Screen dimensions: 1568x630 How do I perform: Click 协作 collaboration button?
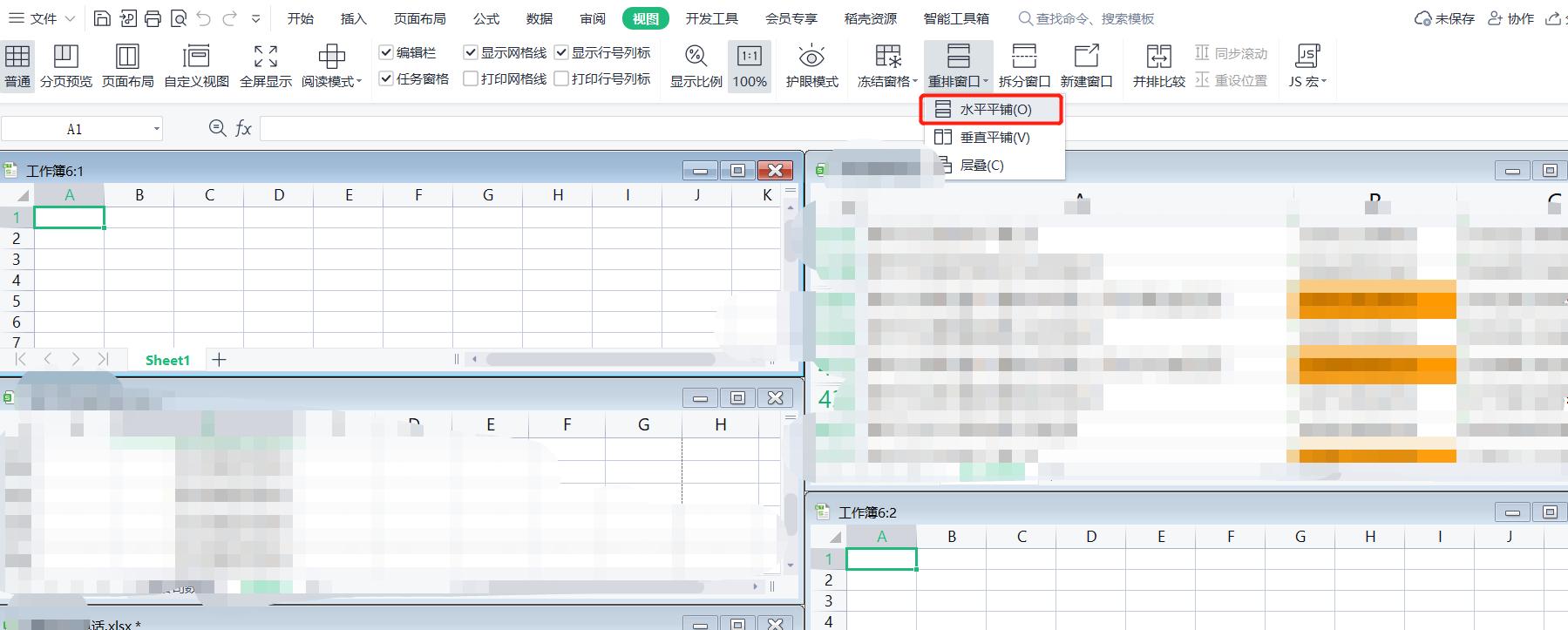(1510, 18)
